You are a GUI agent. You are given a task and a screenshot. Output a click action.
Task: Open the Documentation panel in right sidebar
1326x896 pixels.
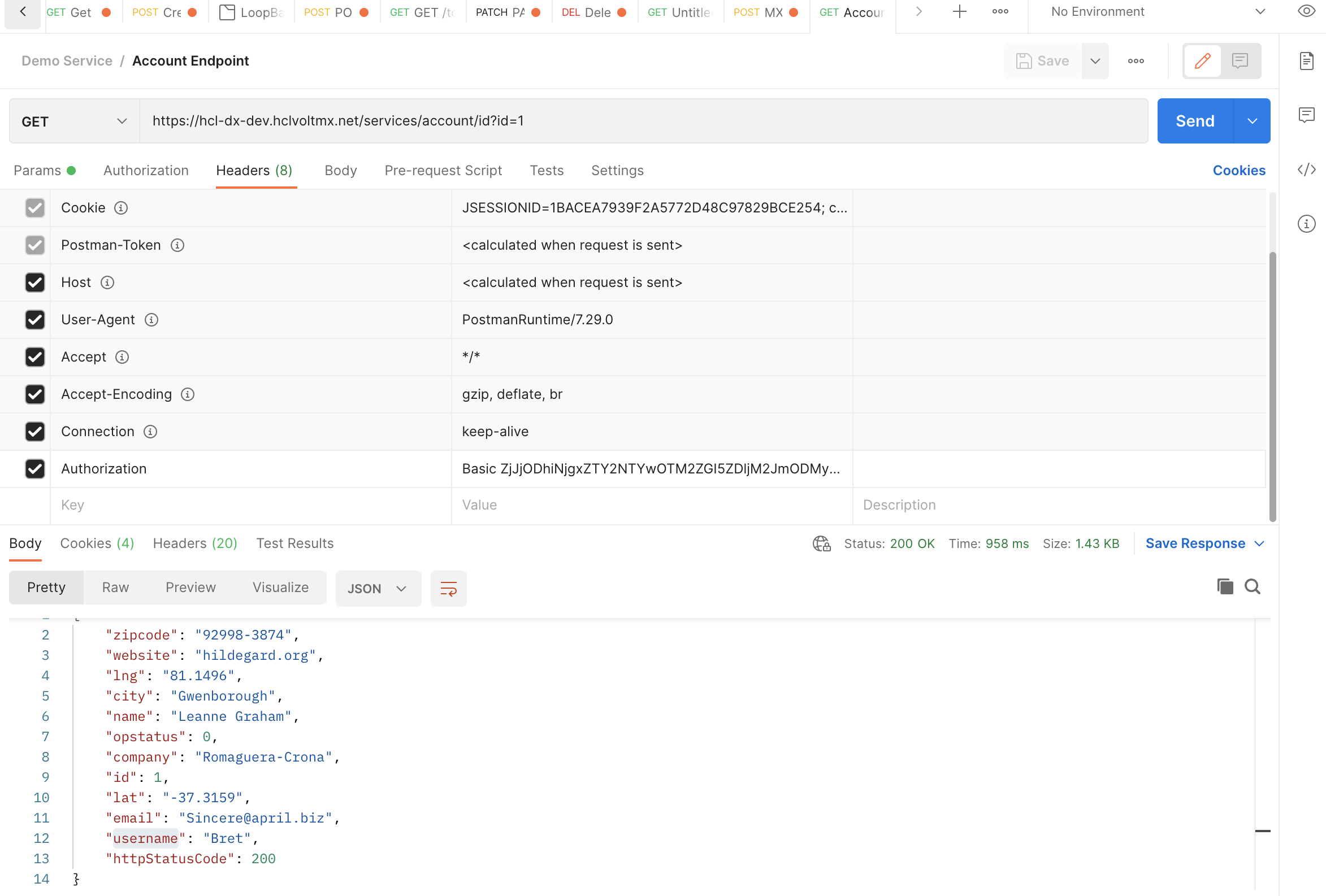[1307, 61]
